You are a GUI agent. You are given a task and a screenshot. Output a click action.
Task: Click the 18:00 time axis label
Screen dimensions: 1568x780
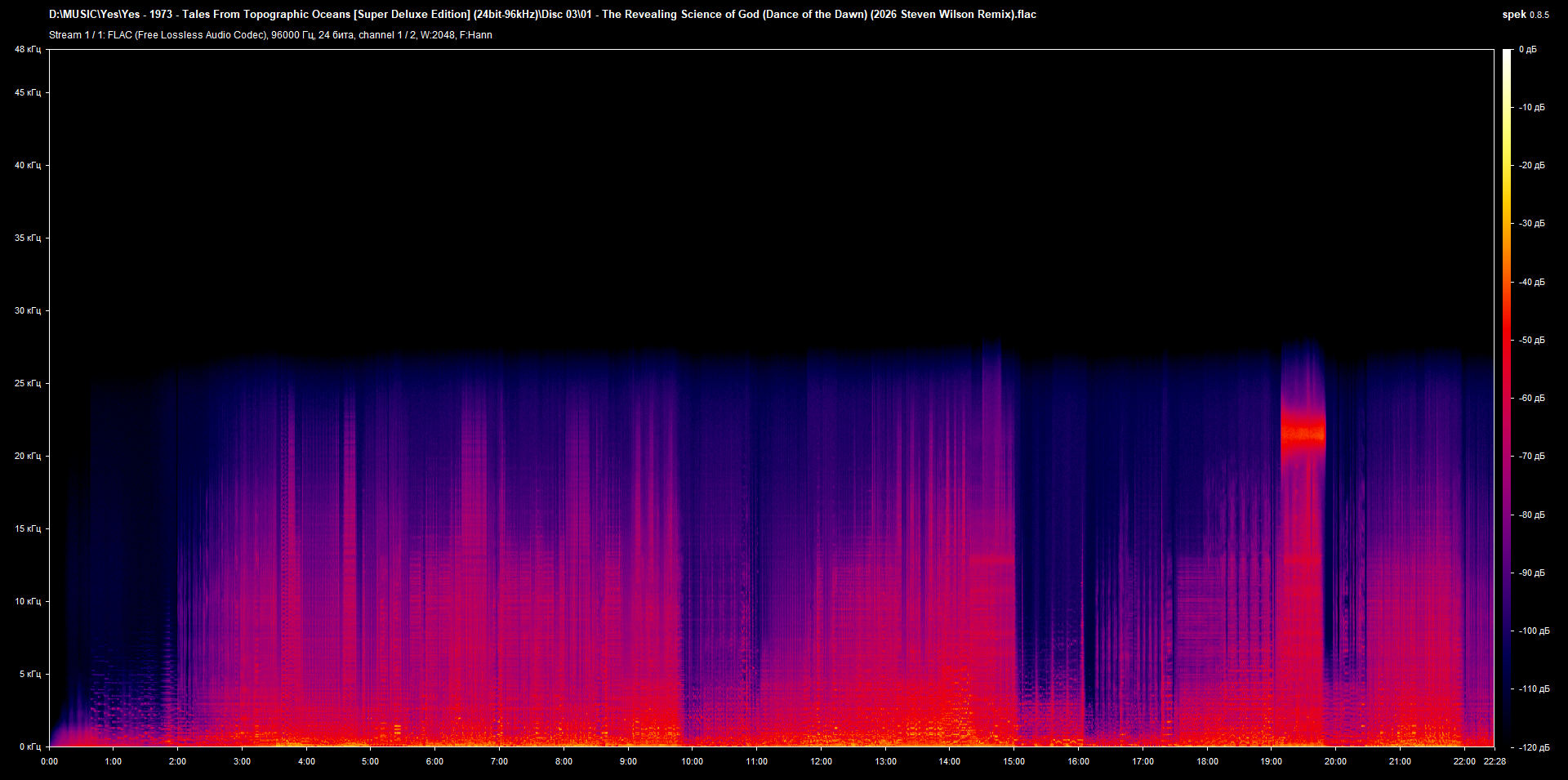1207,762
